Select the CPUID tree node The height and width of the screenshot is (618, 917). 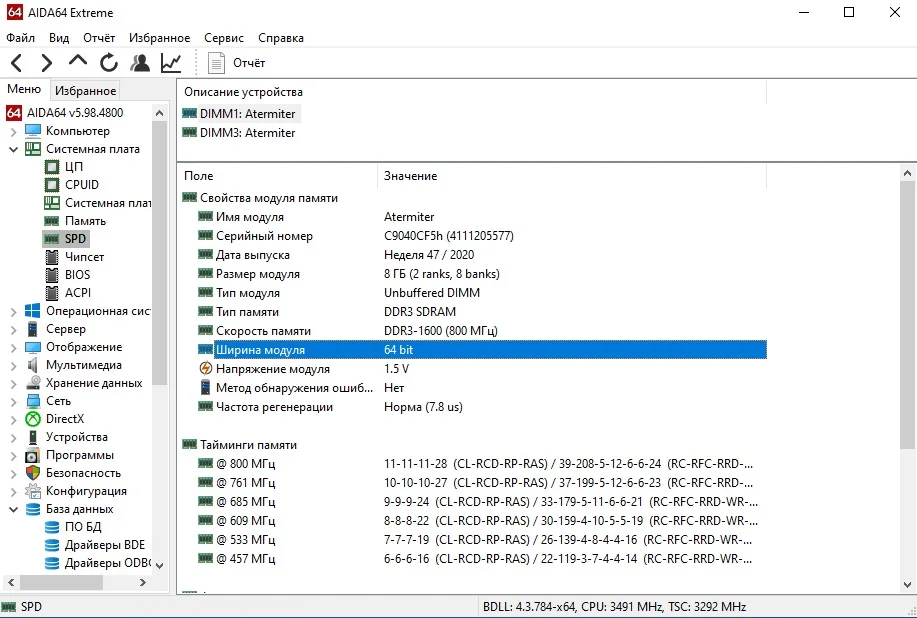coord(82,185)
